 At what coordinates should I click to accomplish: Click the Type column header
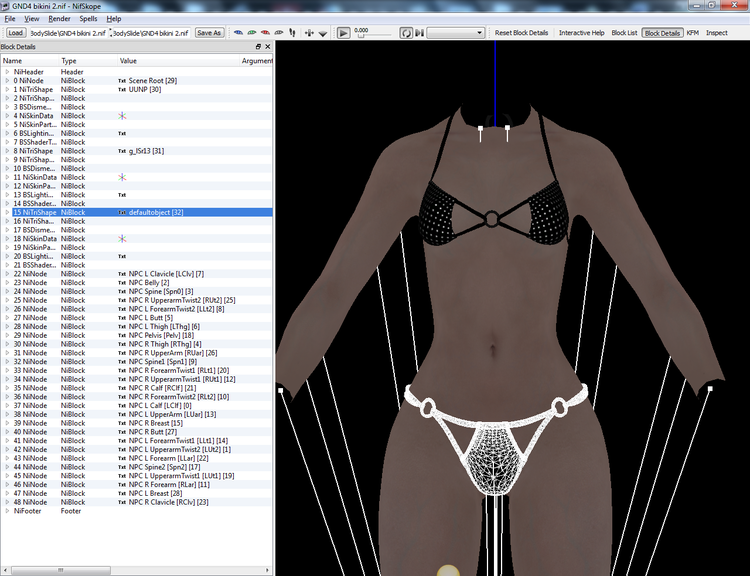(88, 61)
